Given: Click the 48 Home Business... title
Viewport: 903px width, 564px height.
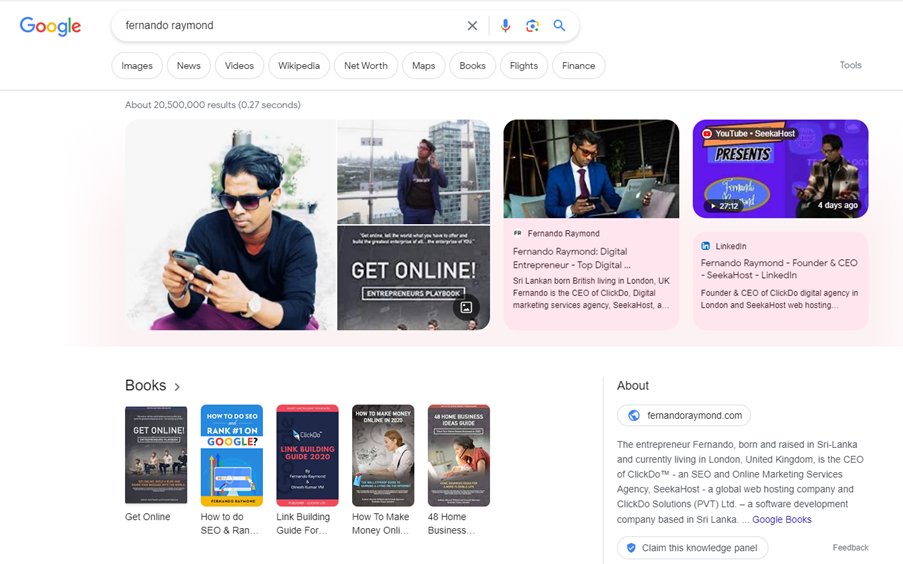Looking at the screenshot, I should (452, 524).
